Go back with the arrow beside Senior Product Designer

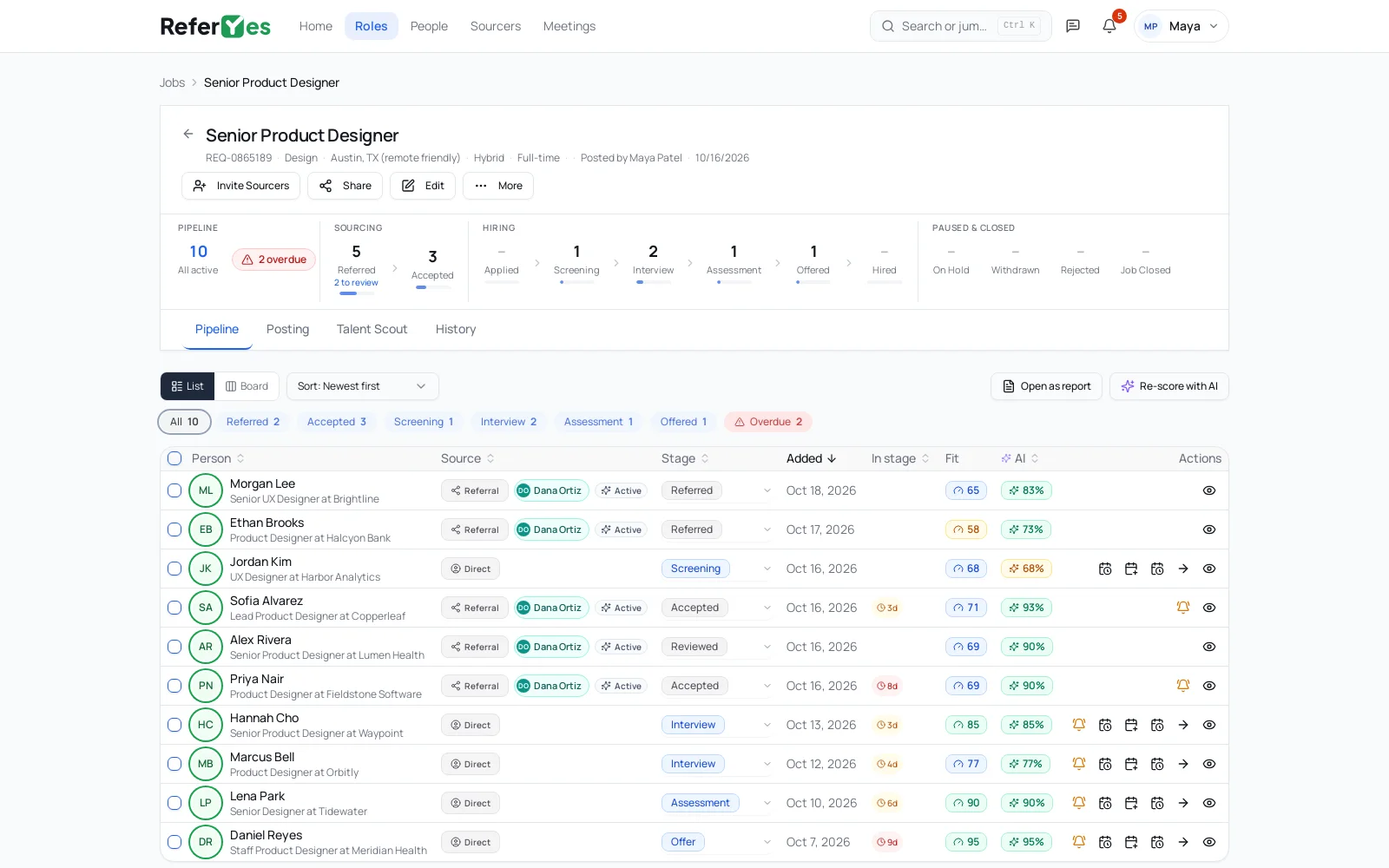(188, 134)
